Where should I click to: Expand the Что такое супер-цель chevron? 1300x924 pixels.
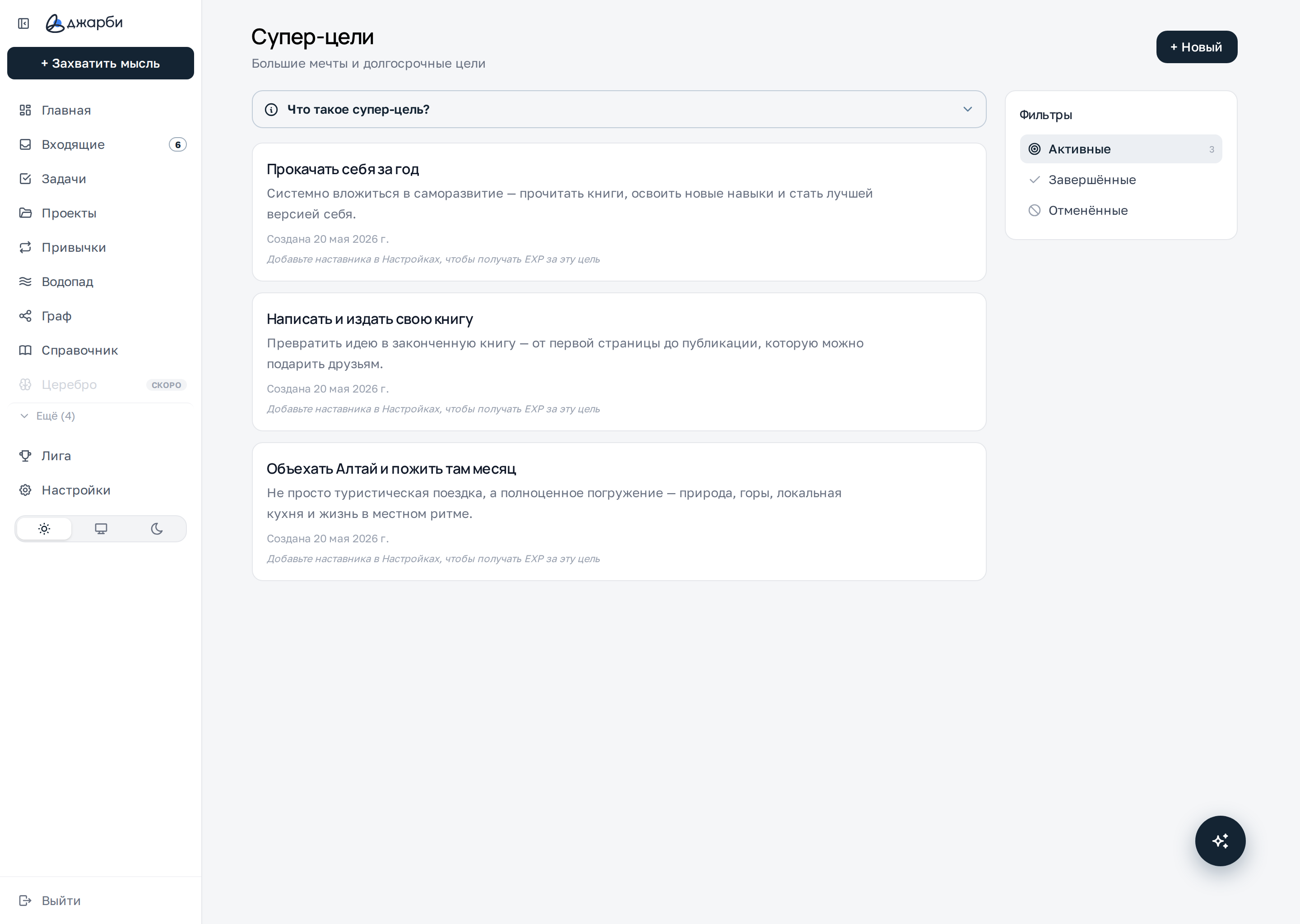(x=967, y=109)
